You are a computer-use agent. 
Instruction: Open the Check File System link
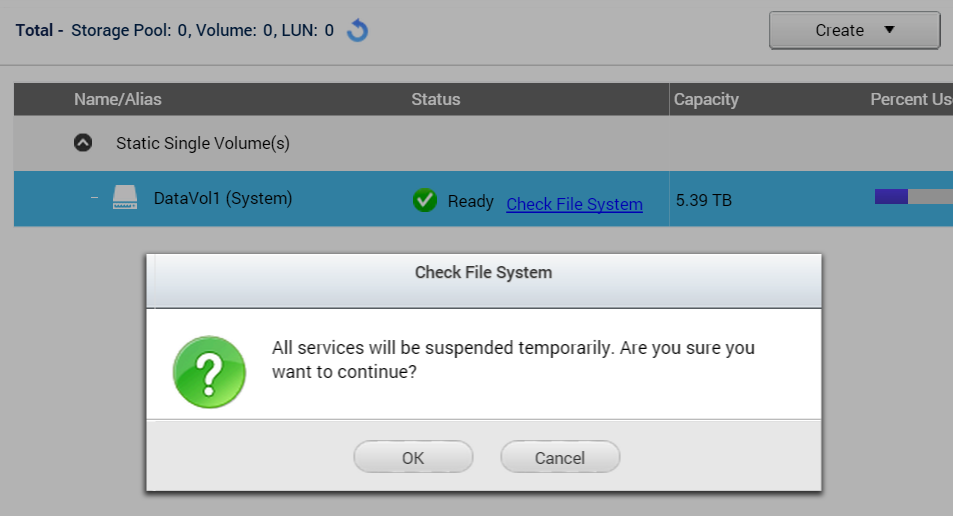[574, 204]
